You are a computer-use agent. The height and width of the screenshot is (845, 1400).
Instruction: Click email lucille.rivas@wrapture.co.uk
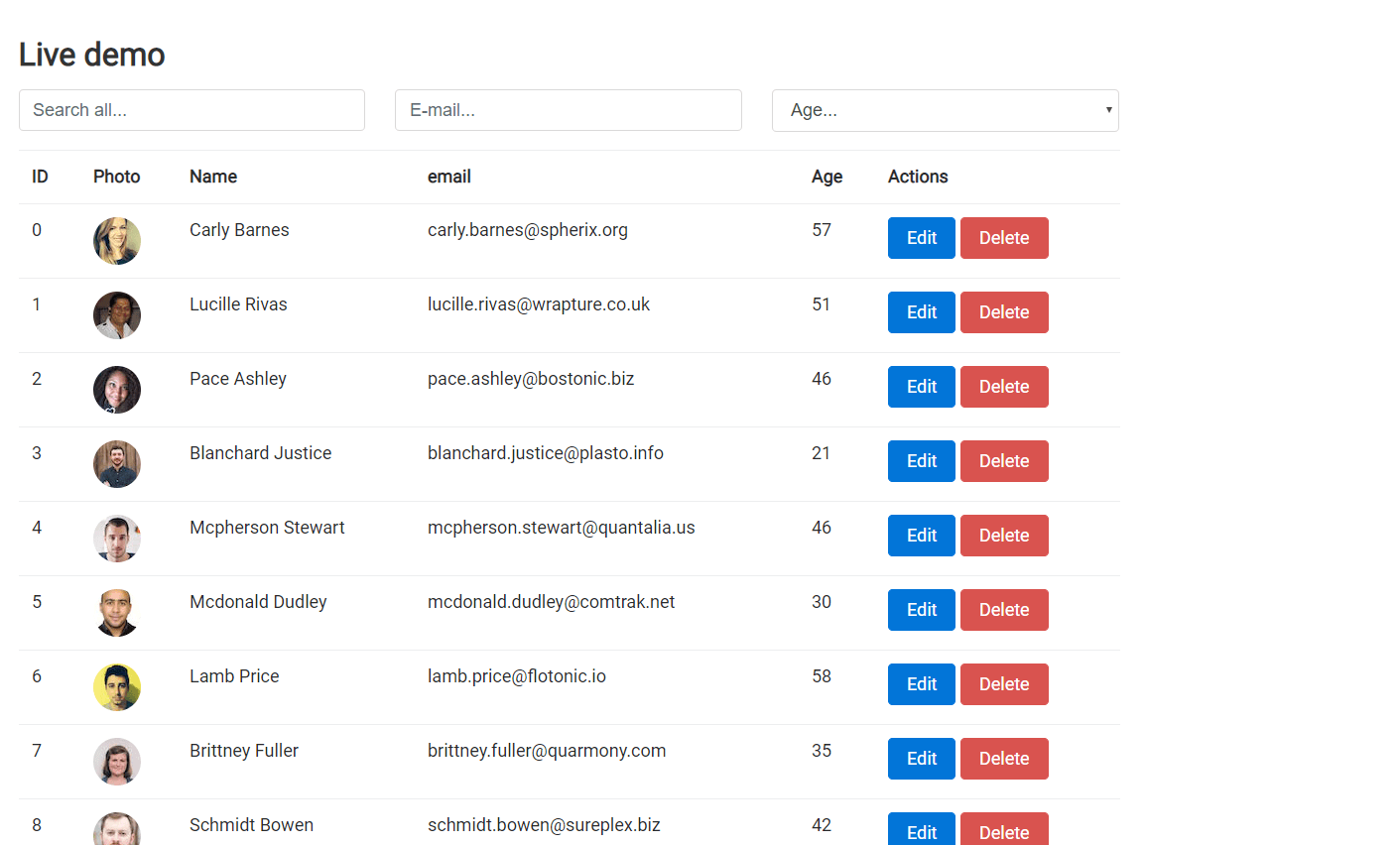pos(539,304)
